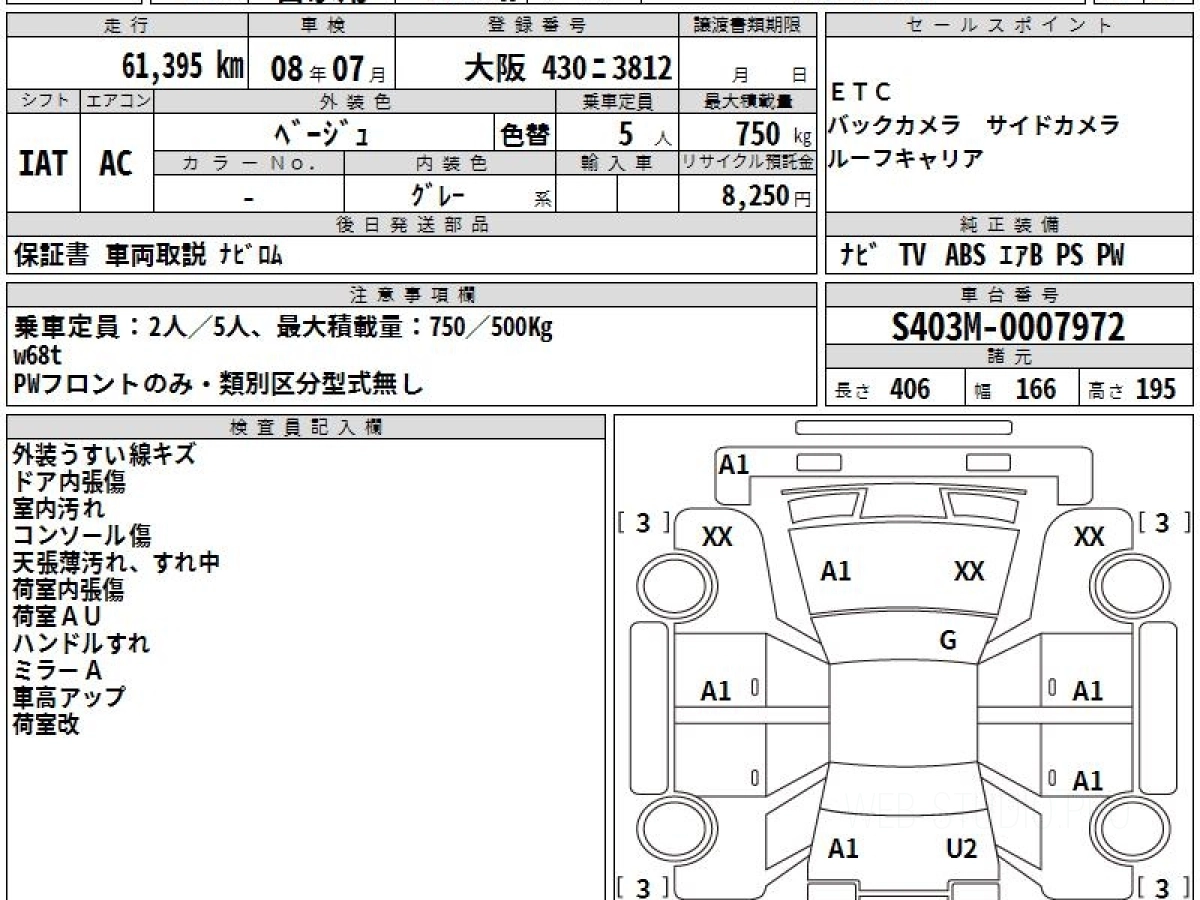Click the 車台番号 header
1200x900 pixels.
pos(1010,294)
